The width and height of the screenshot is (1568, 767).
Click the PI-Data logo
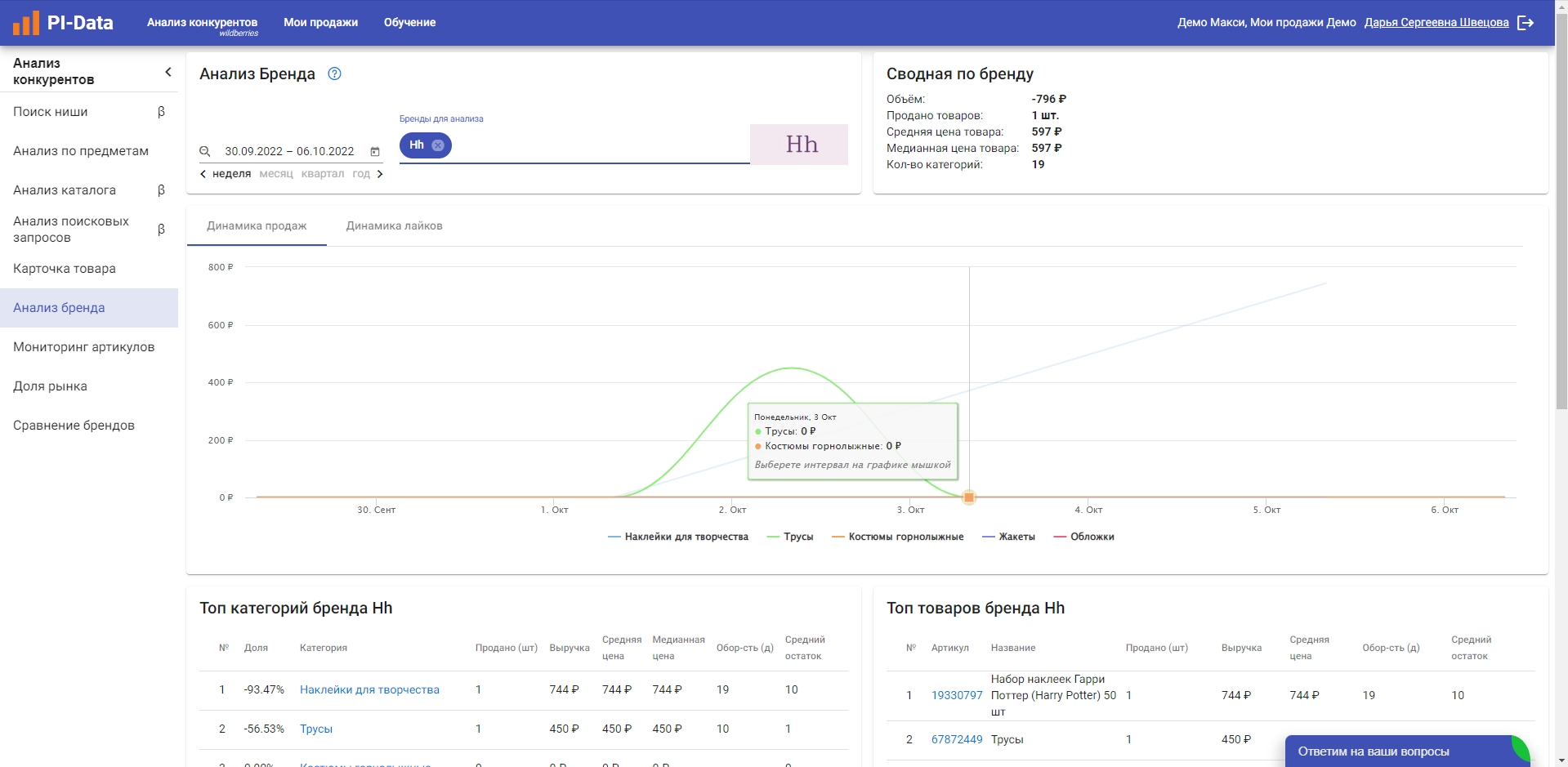63,23
